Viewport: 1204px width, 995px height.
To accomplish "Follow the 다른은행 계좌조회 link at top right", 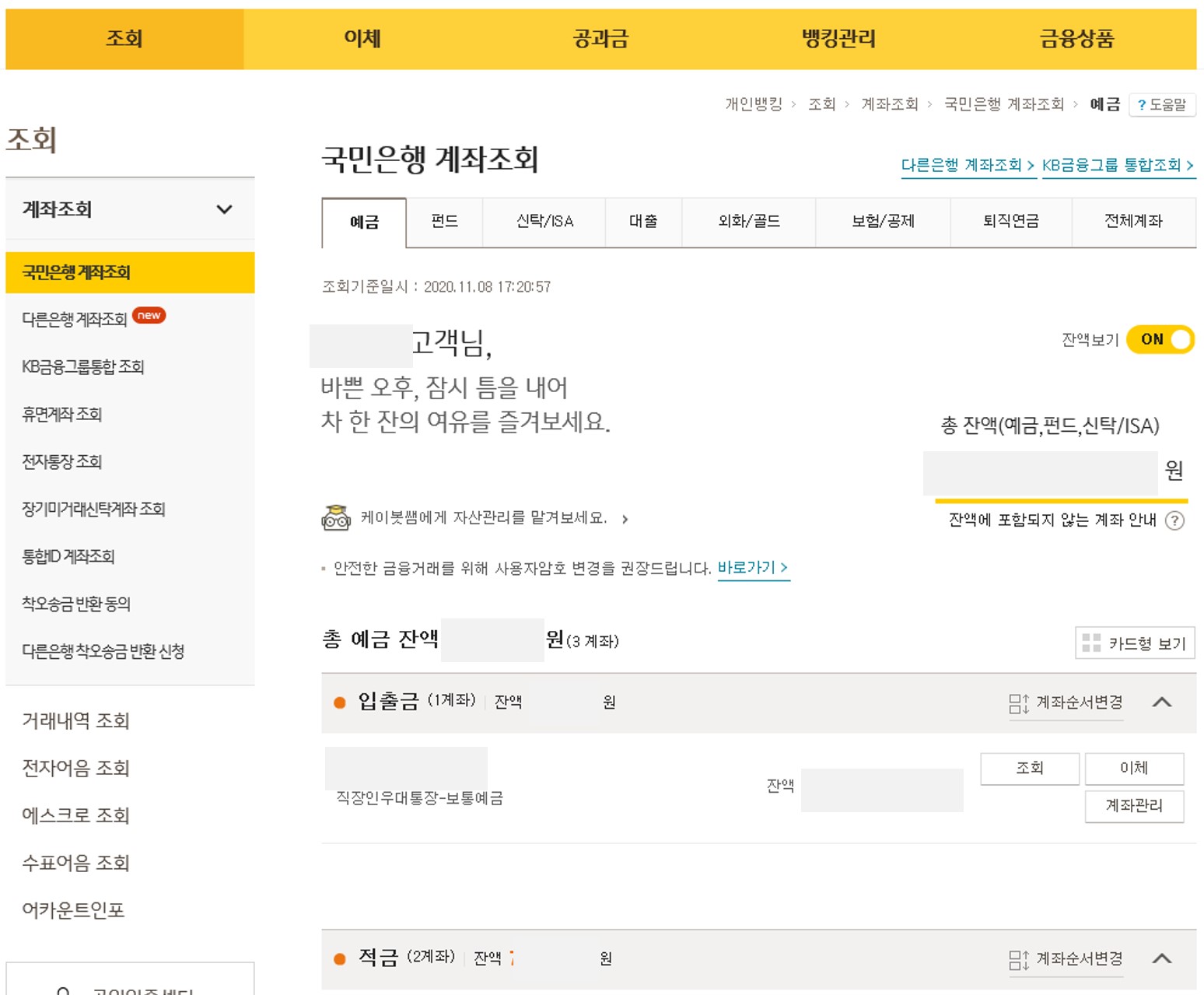I will click(968, 166).
